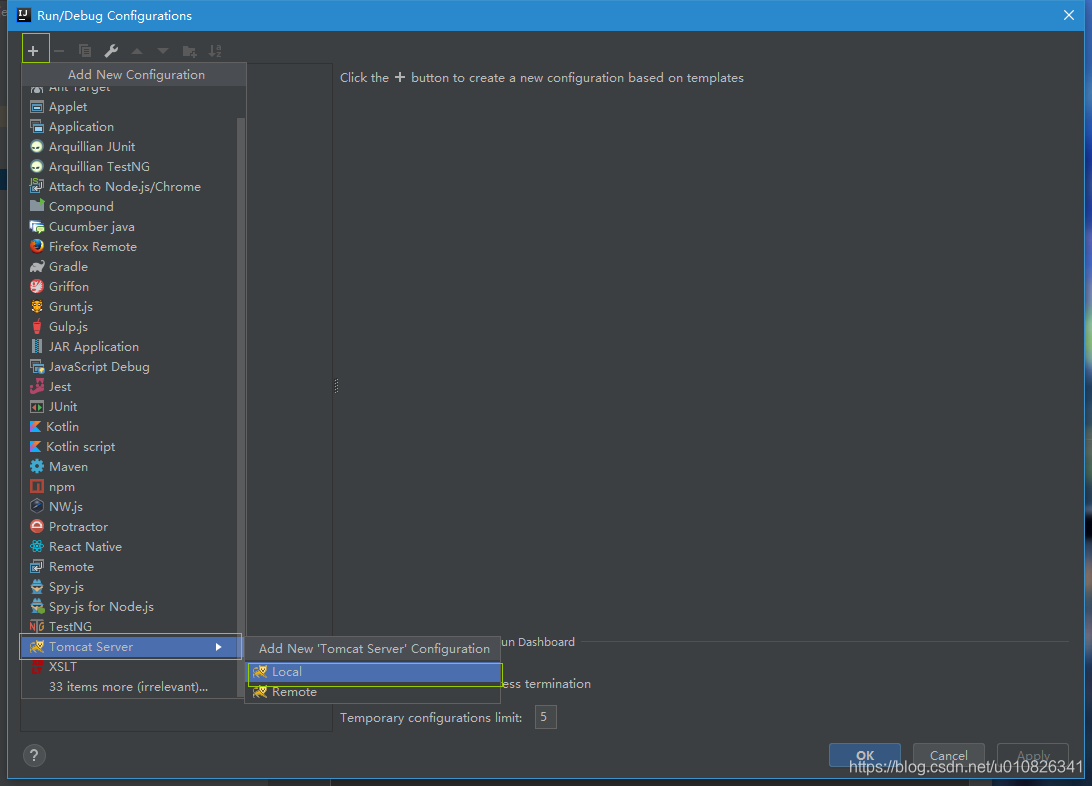Show 33 items more (irrelevant)
Viewport: 1092px width, 786px height.
click(x=130, y=687)
